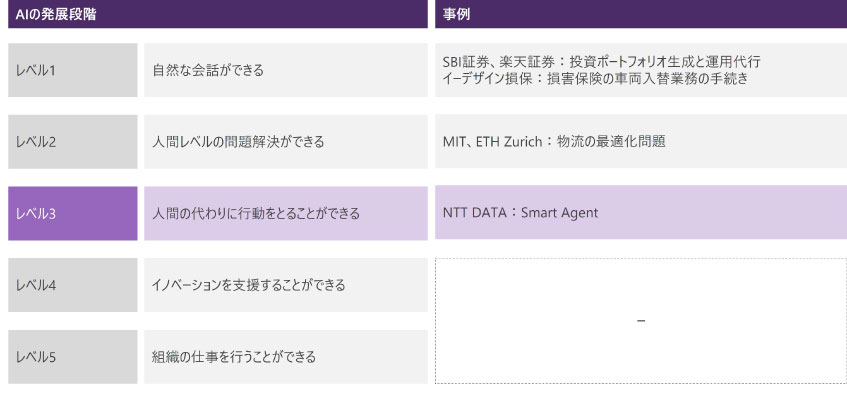Image resolution: width=847 pixels, height=409 pixels.
Task: Click the 人間レベルの問題解決ができる description
Action: pyautogui.click(x=238, y=142)
